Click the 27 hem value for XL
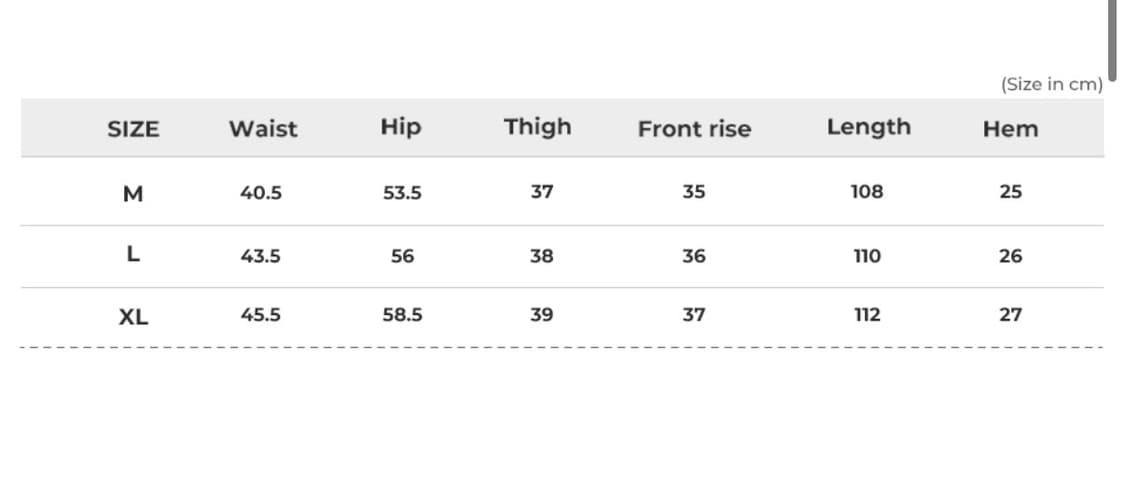The image size is (1125, 493). click(1011, 315)
